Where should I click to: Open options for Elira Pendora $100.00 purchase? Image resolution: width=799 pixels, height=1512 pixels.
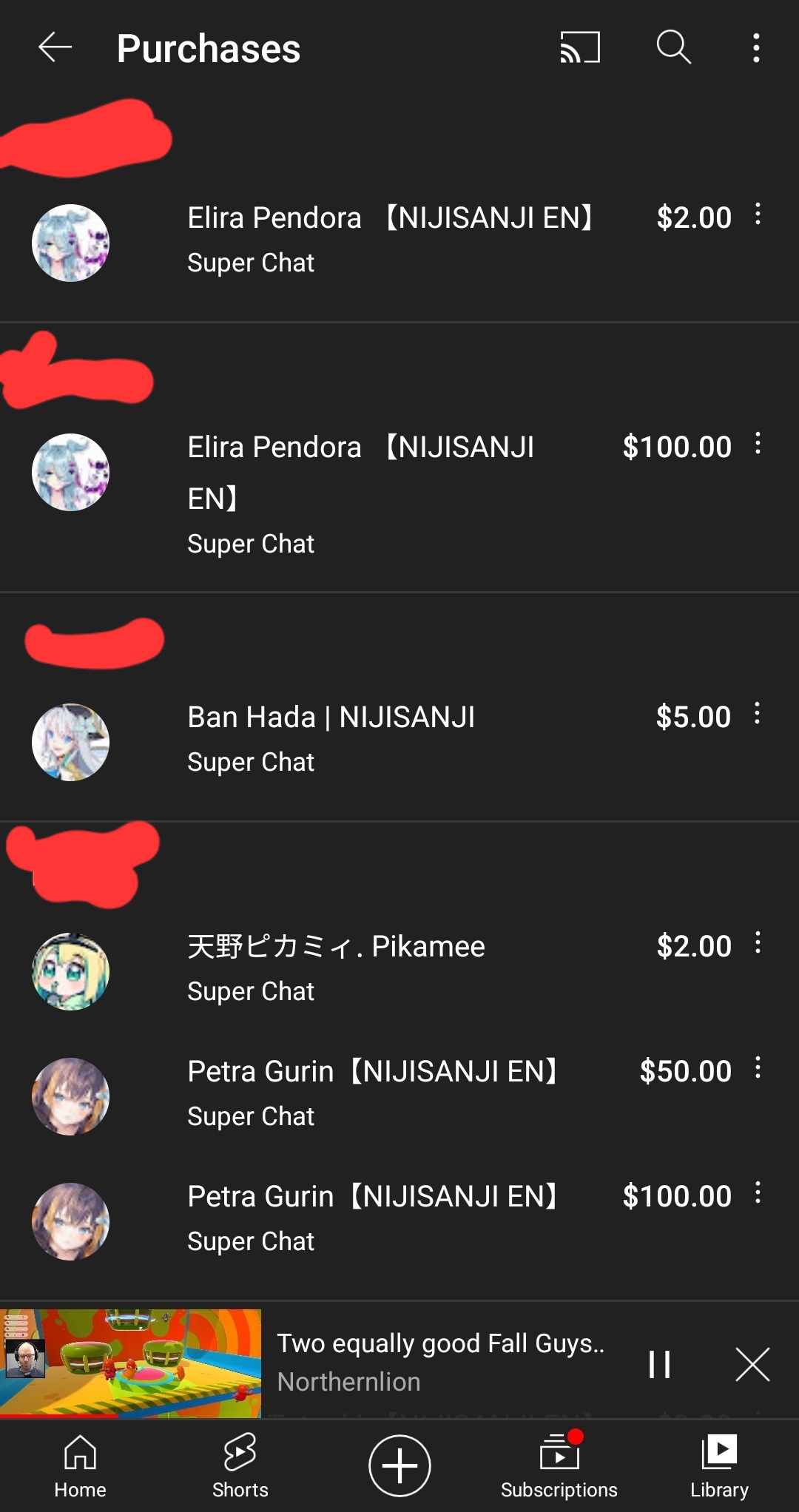758,444
